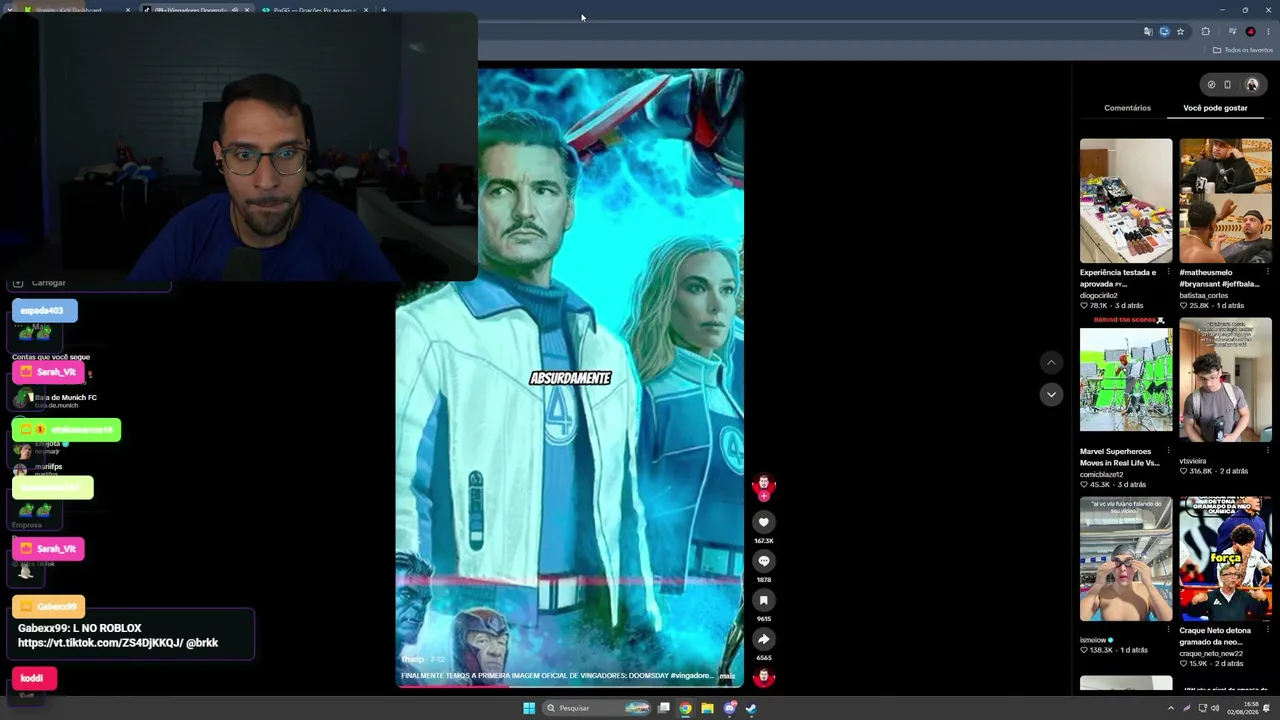Open options for the #matheusmelo video
The height and width of the screenshot is (720, 1280).
[1268, 272]
